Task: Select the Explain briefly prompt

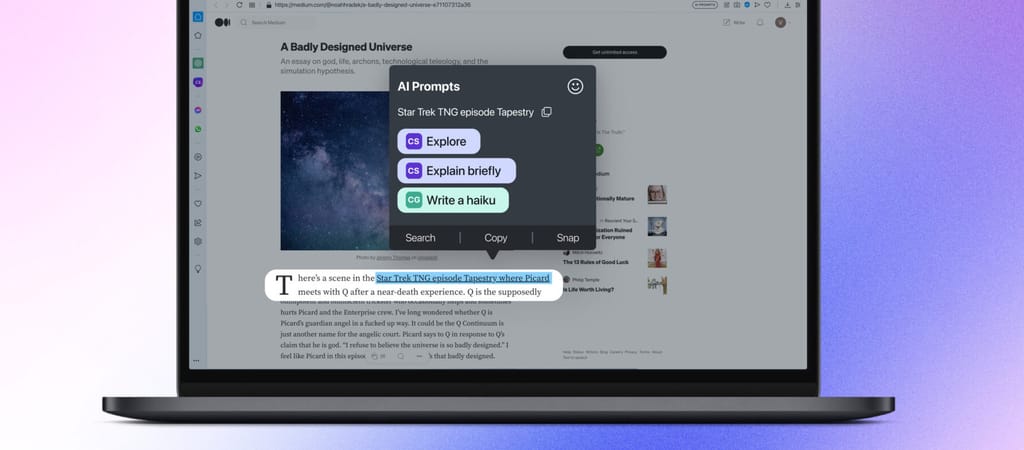Action: pos(456,171)
